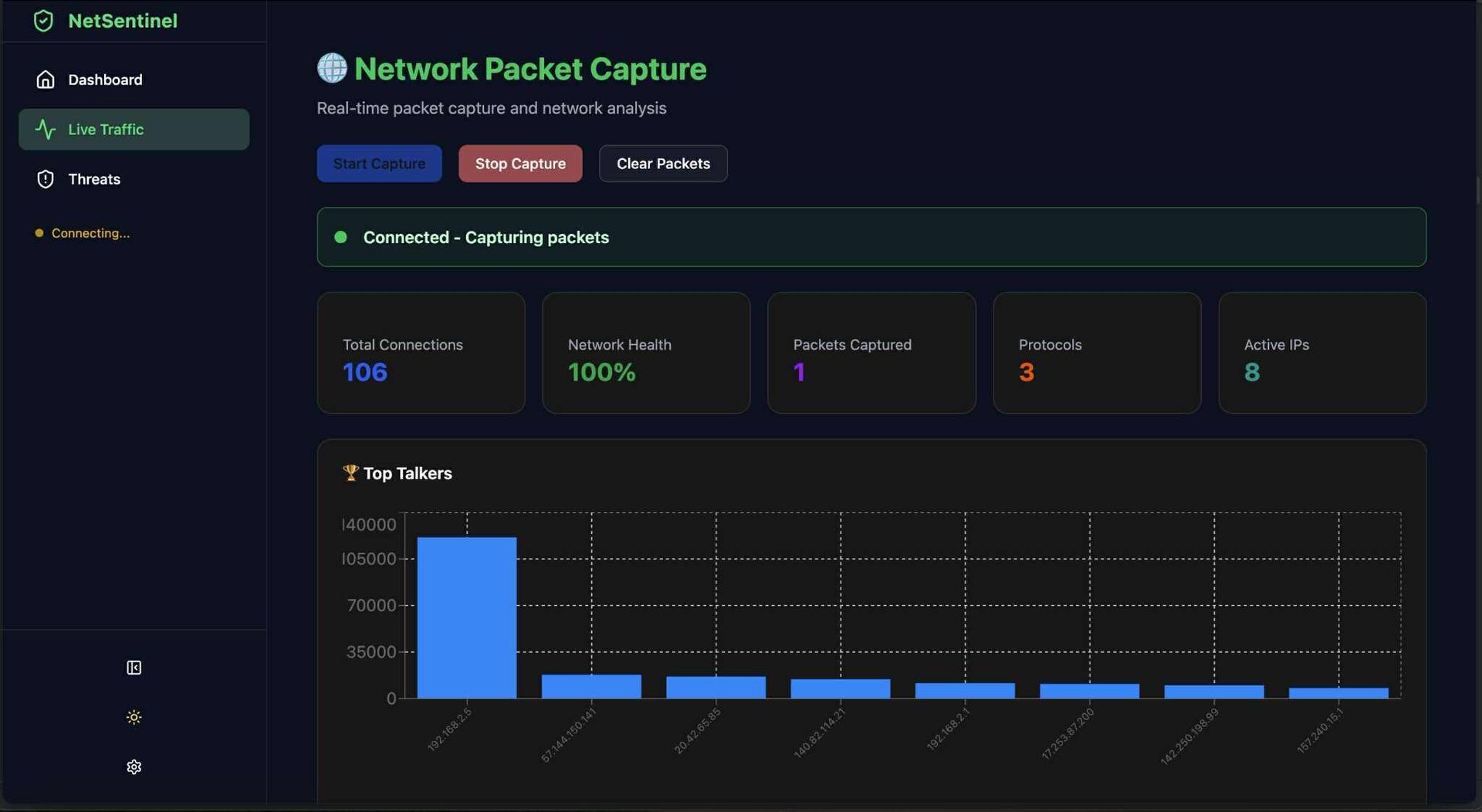Screen dimensions: 1482x812
Task: Click the 20.42.65.85 axis label
Action: [698, 731]
